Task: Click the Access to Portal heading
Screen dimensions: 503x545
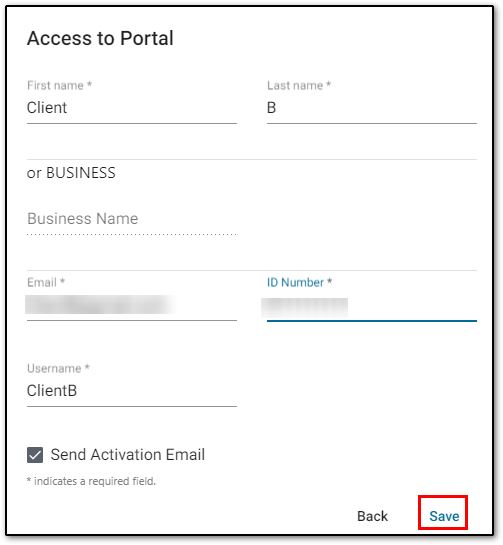Action: click(x=100, y=38)
